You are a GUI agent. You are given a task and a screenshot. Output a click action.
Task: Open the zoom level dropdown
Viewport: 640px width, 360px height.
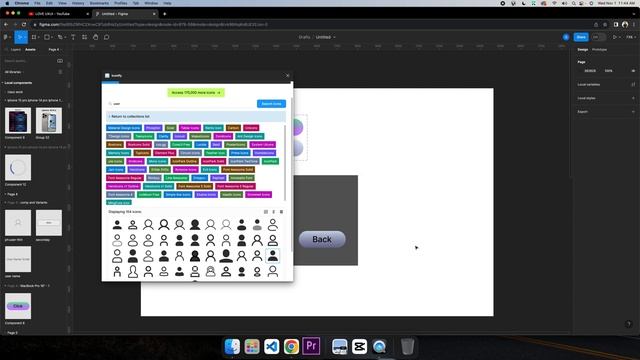[x=630, y=37]
